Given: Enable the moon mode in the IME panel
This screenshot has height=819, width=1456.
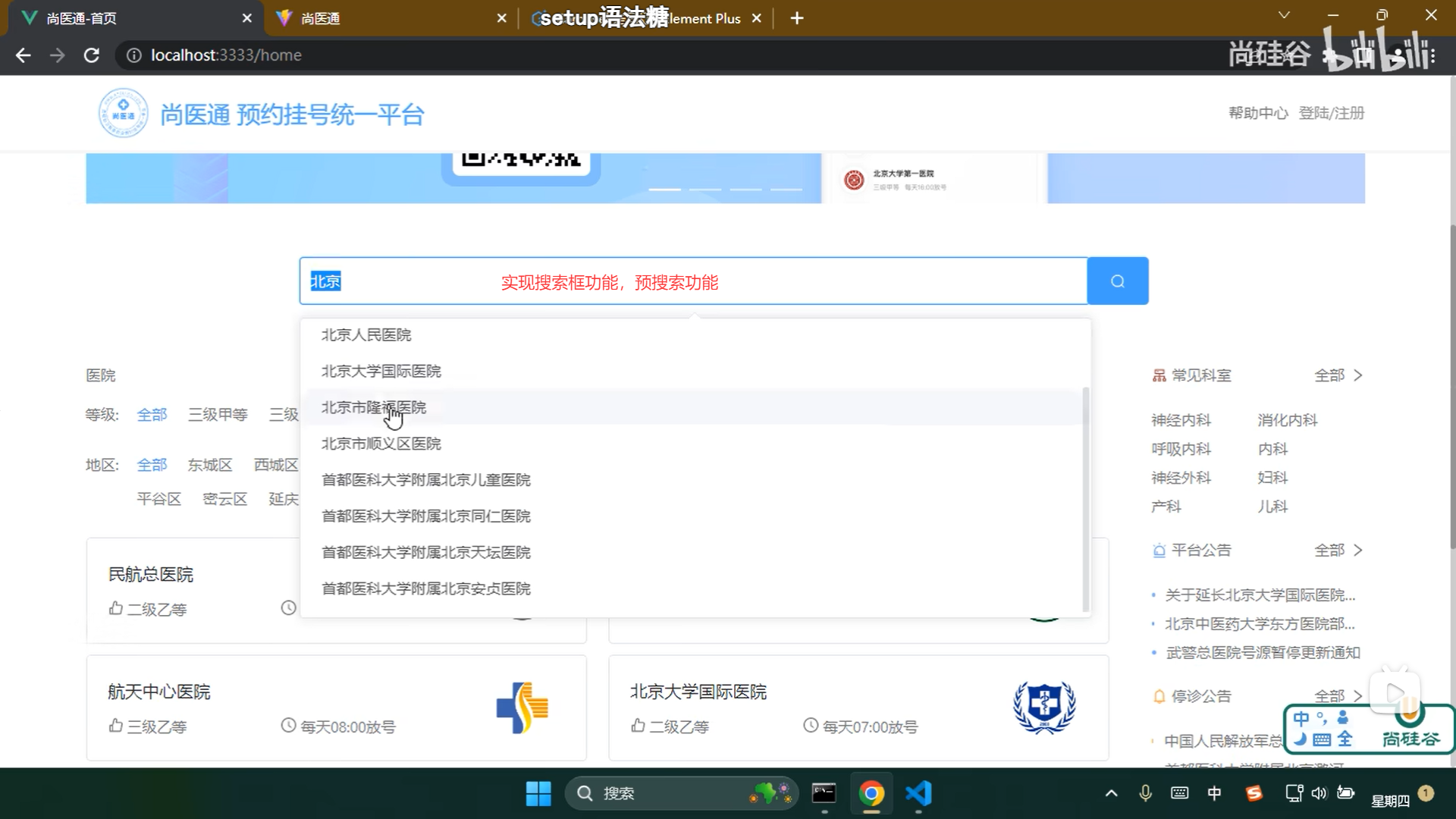Looking at the screenshot, I should pyautogui.click(x=1300, y=740).
